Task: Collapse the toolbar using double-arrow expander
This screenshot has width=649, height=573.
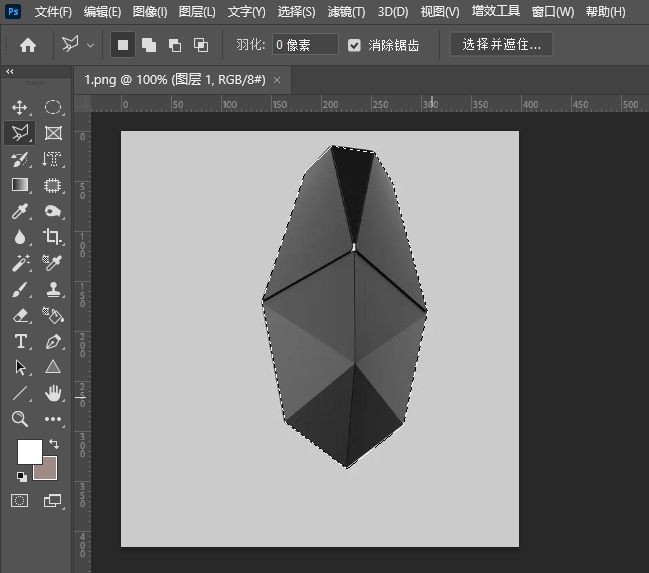Action: tap(10, 72)
